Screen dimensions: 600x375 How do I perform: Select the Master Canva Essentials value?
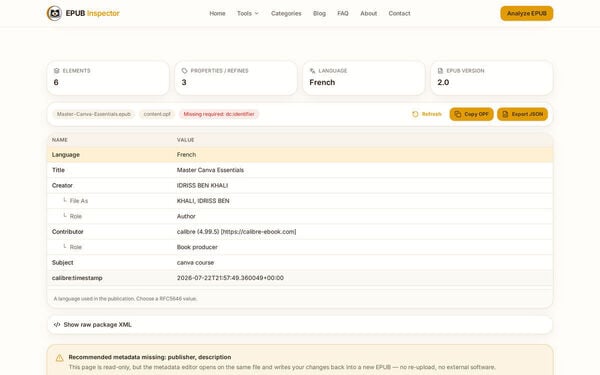point(210,170)
